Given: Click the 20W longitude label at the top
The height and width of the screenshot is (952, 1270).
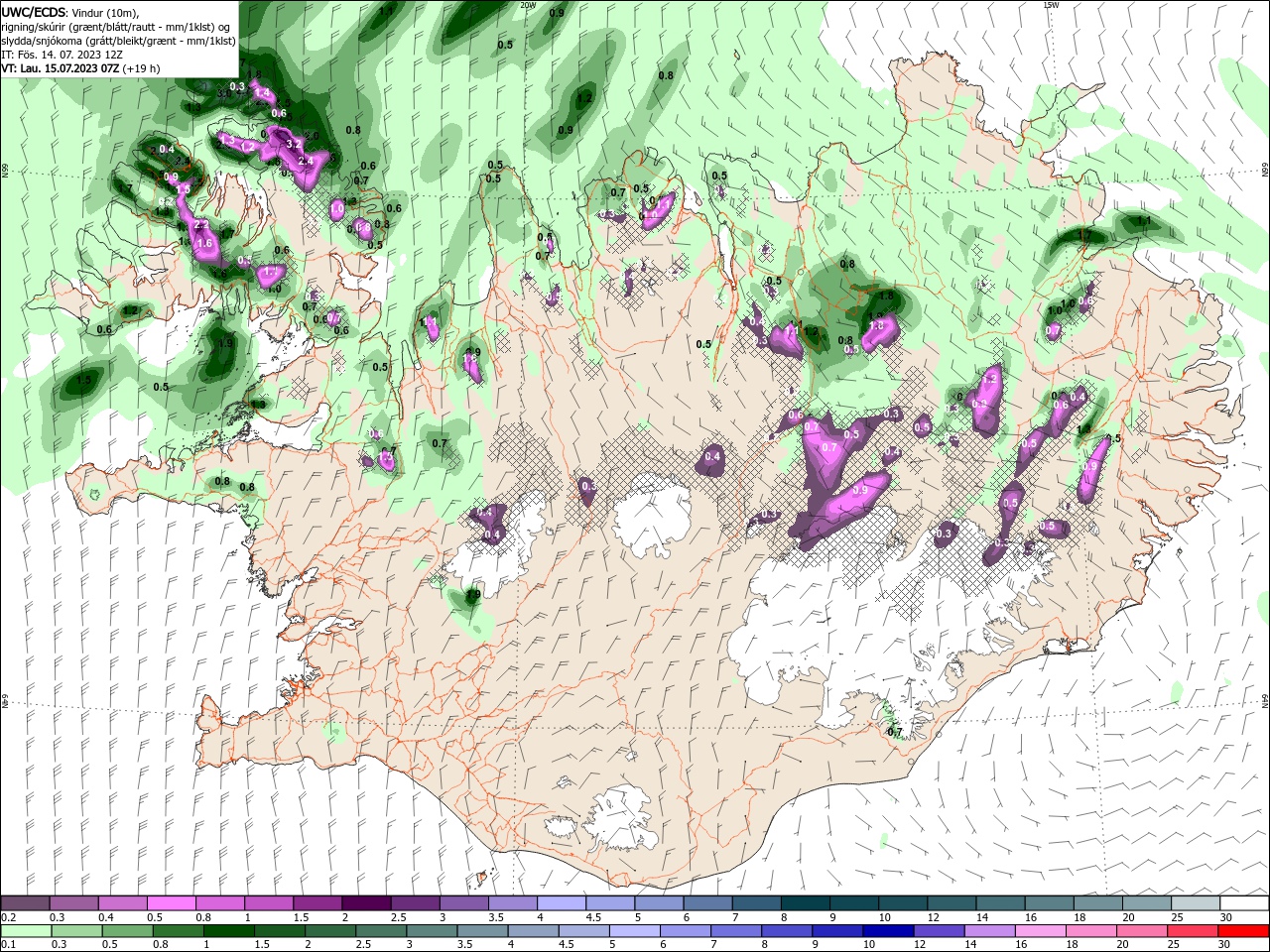Looking at the screenshot, I should tap(528, 5).
